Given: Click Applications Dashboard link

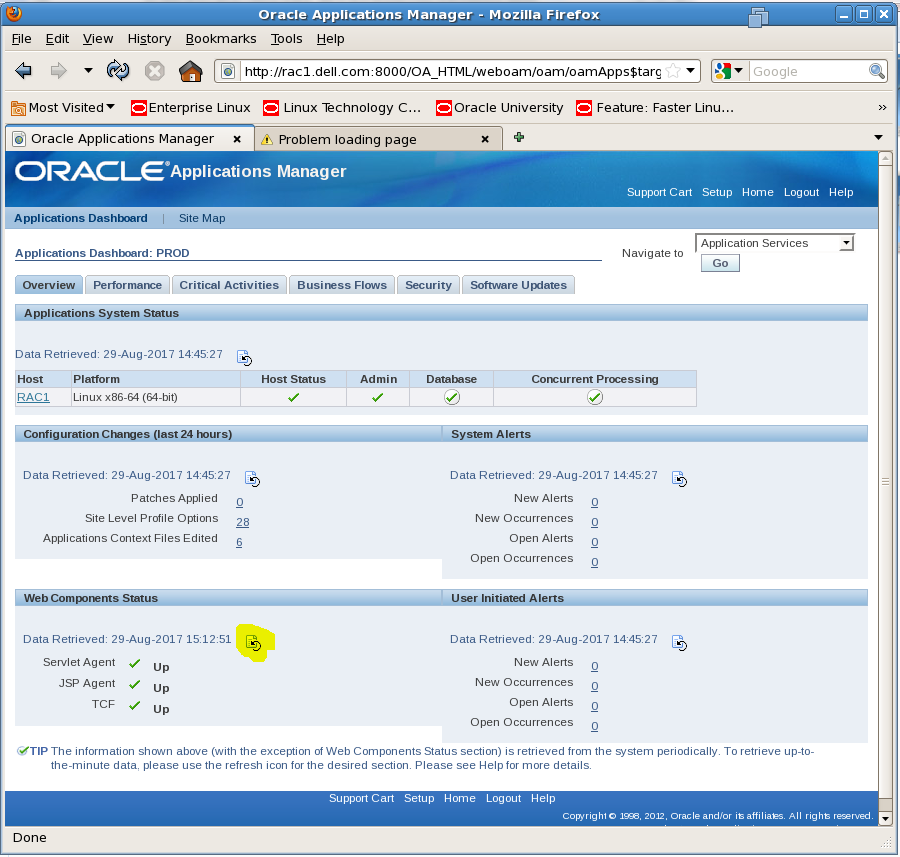Looking at the screenshot, I should (x=81, y=219).
